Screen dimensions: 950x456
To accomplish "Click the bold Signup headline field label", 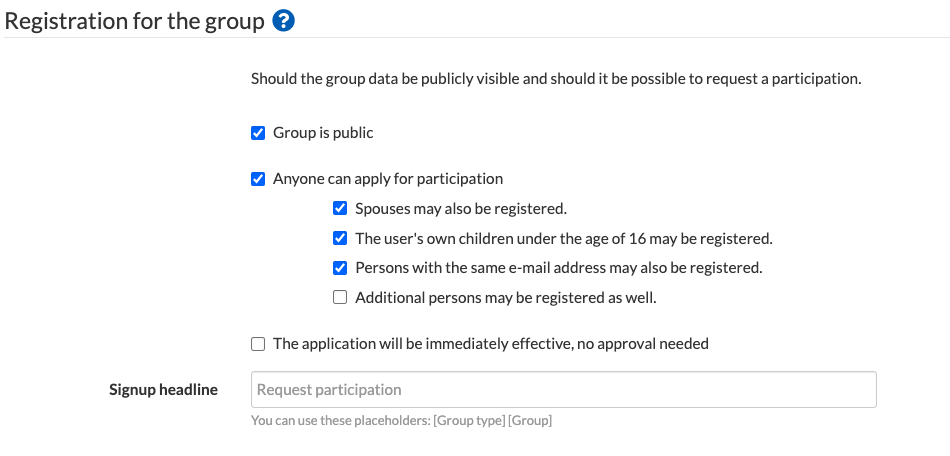I will (x=164, y=389).
